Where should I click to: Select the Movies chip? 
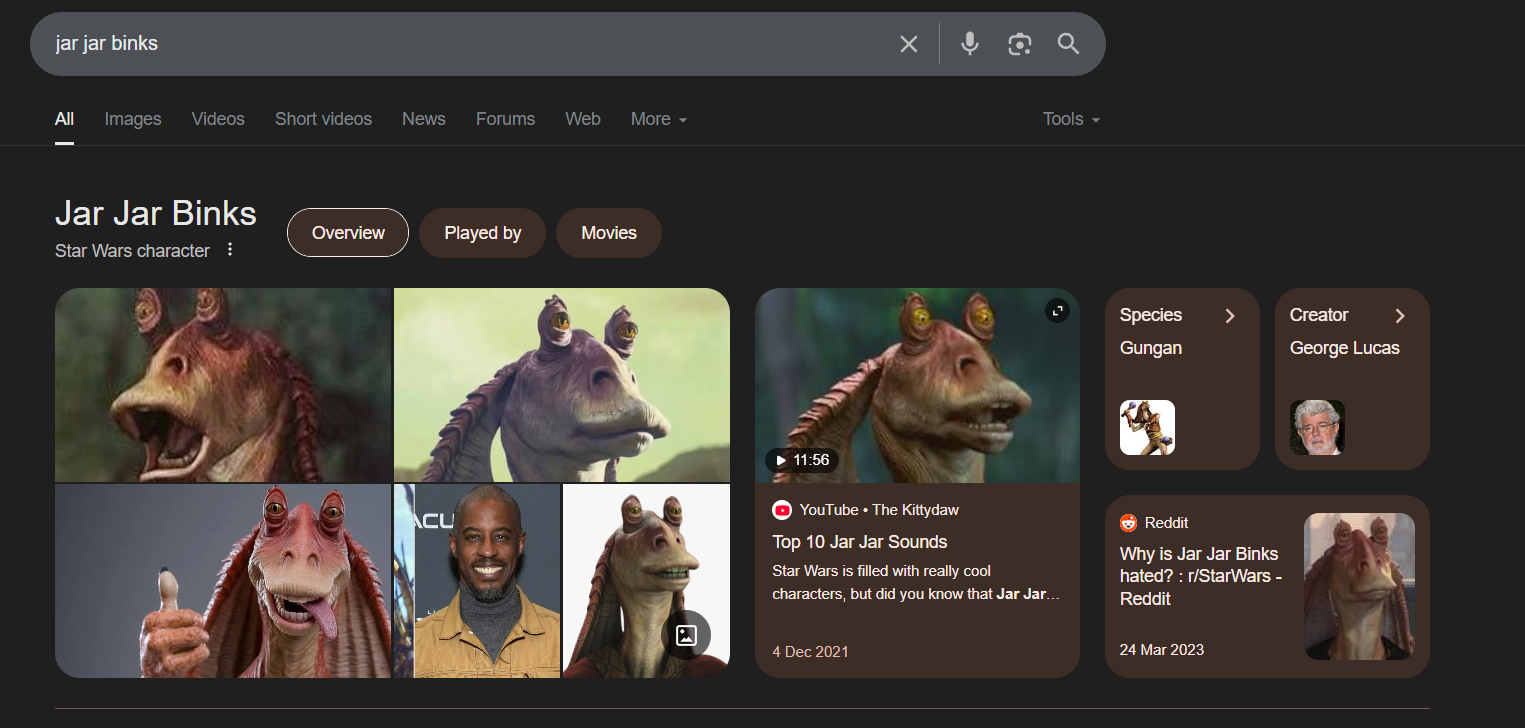point(609,233)
